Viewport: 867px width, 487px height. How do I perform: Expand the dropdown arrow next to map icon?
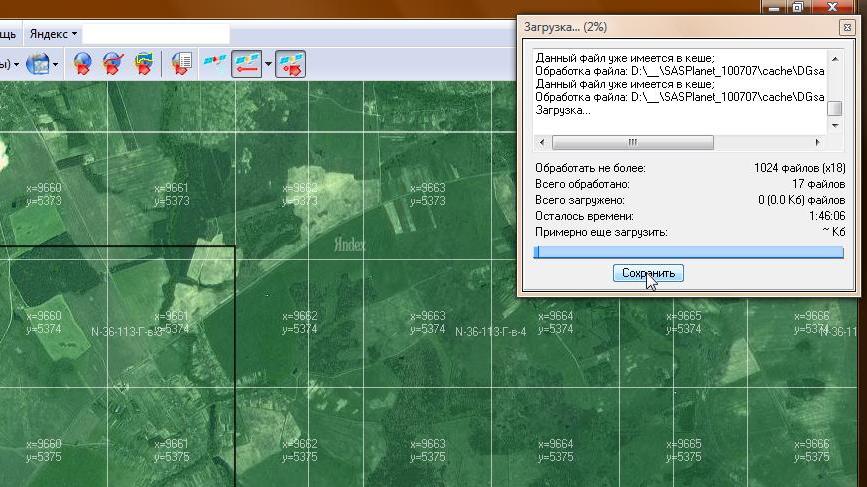(x=56, y=65)
